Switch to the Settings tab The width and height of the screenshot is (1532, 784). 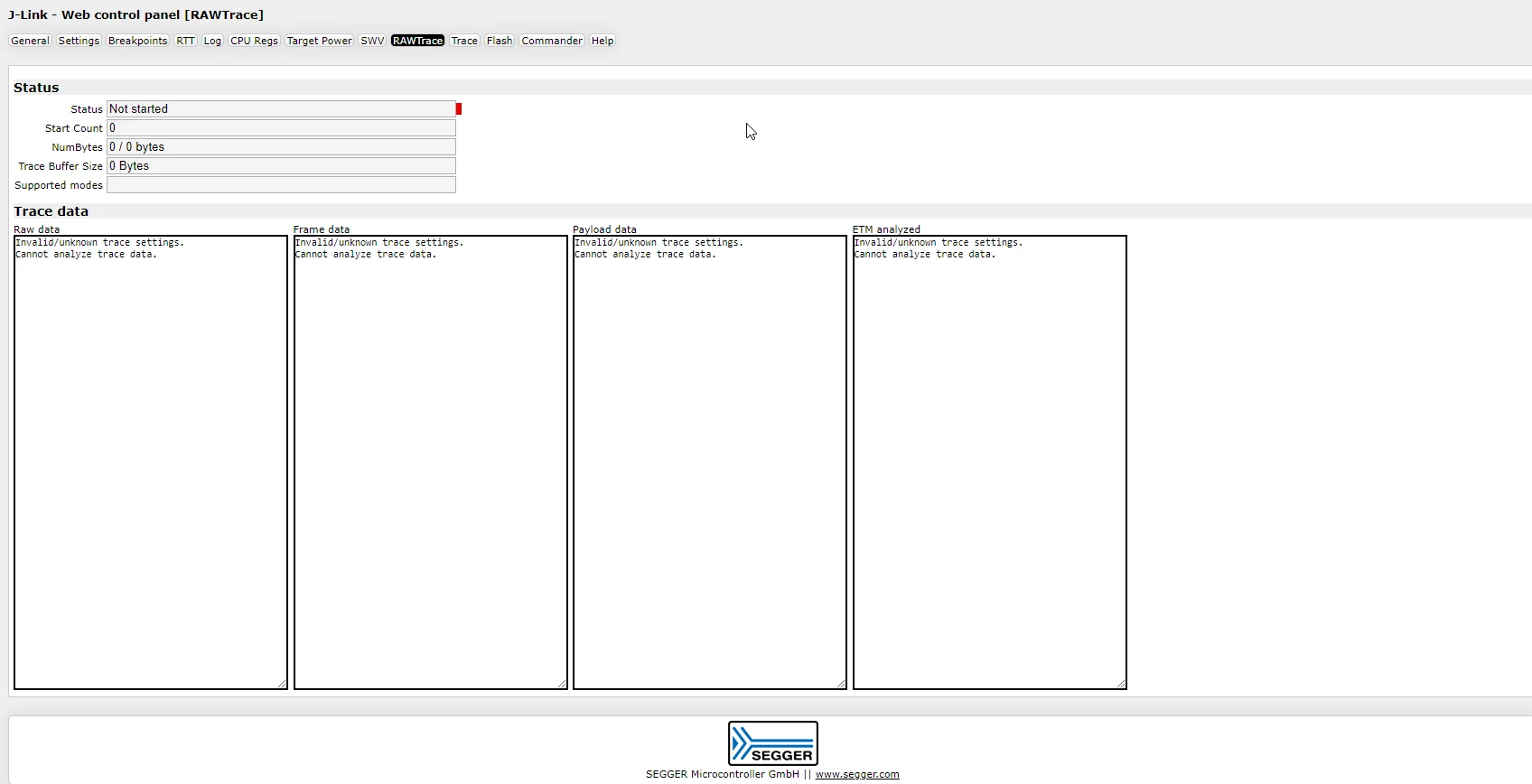[x=79, y=41]
